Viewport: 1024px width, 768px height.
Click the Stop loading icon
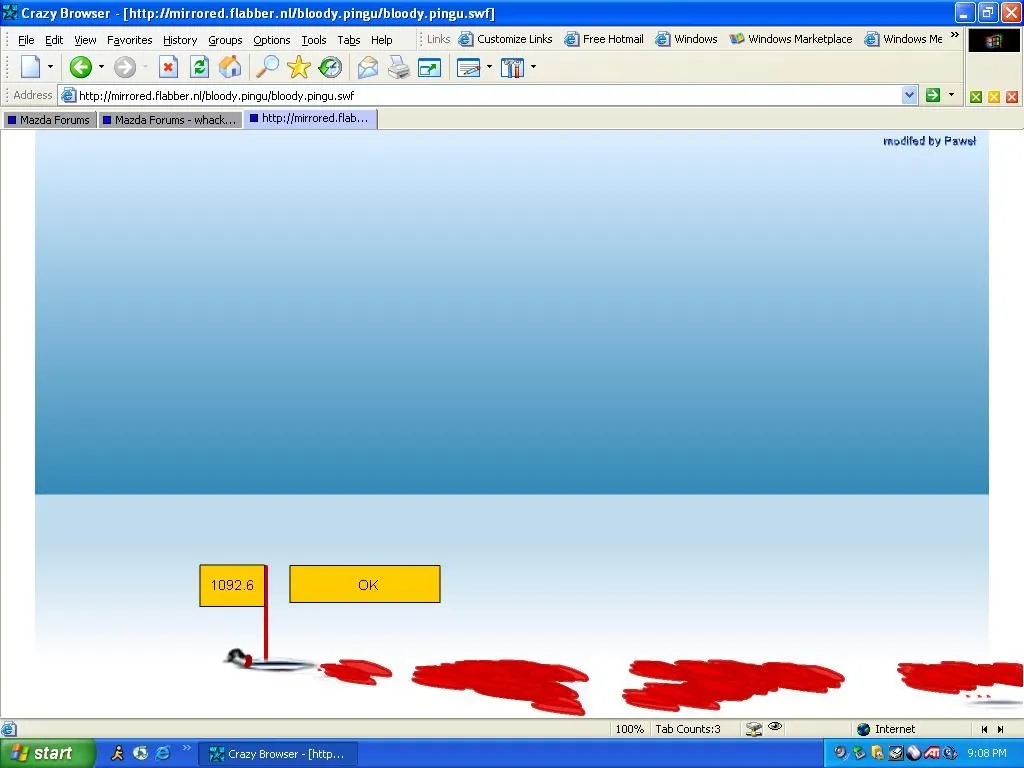(168, 67)
